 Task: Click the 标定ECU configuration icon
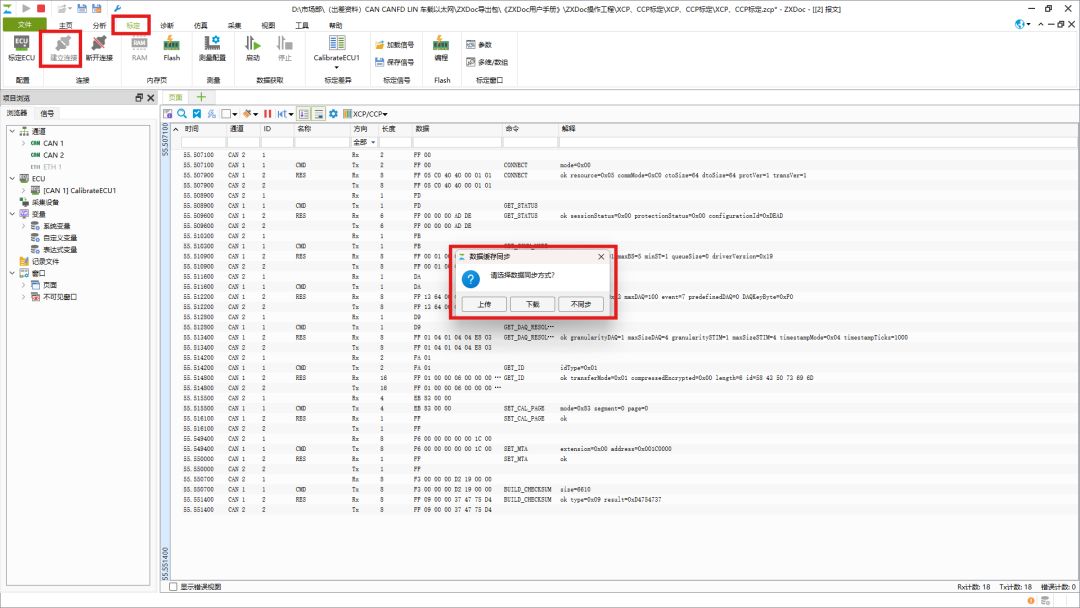click(x=21, y=48)
